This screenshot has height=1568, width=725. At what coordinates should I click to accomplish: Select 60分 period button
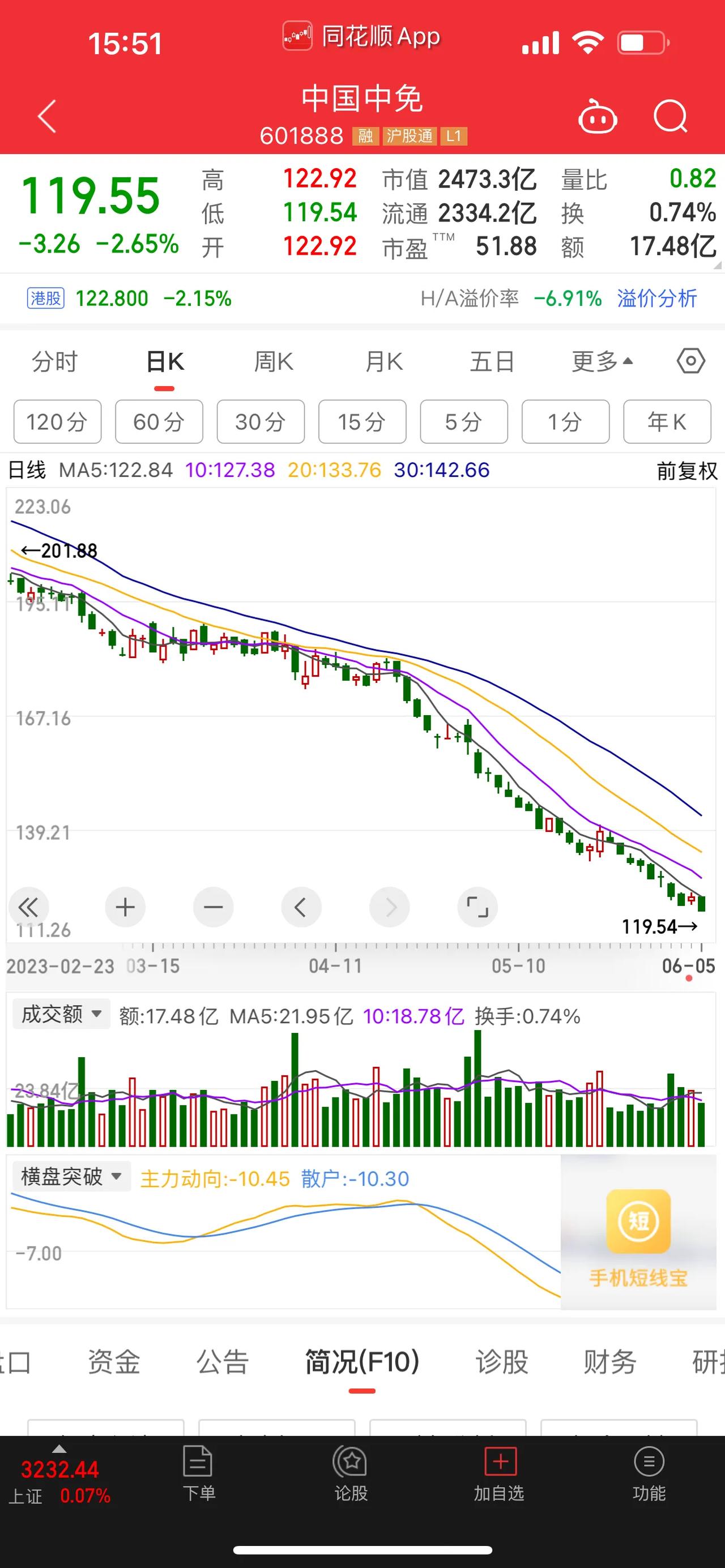point(159,421)
